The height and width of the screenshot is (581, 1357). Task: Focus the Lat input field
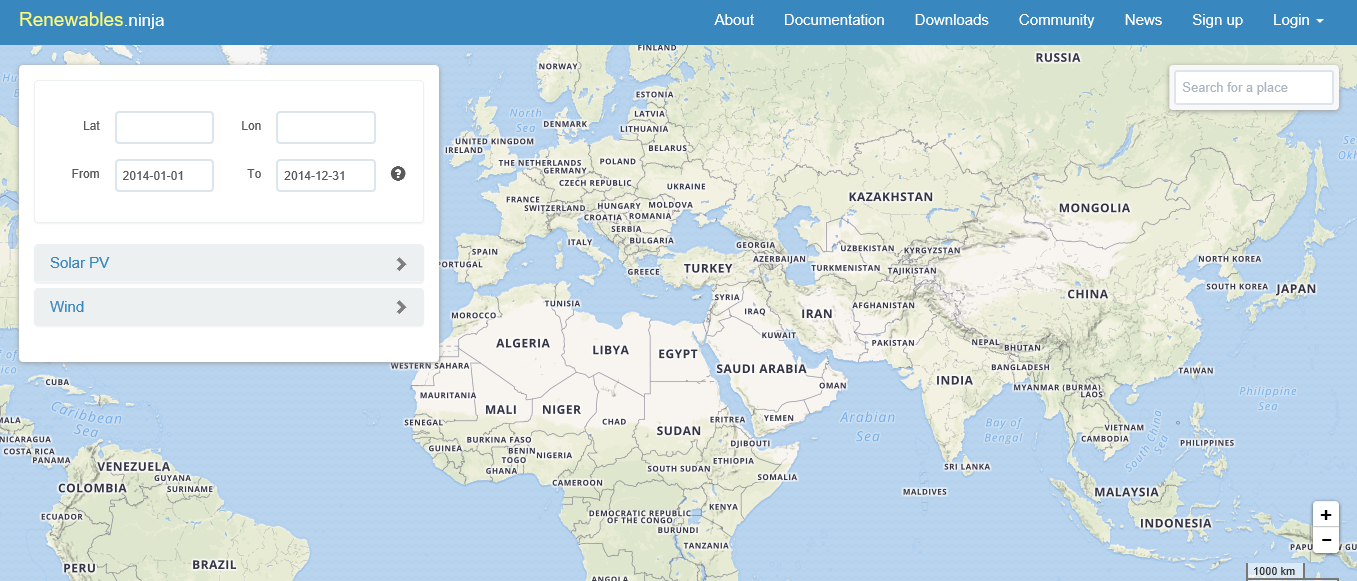[x=164, y=127]
